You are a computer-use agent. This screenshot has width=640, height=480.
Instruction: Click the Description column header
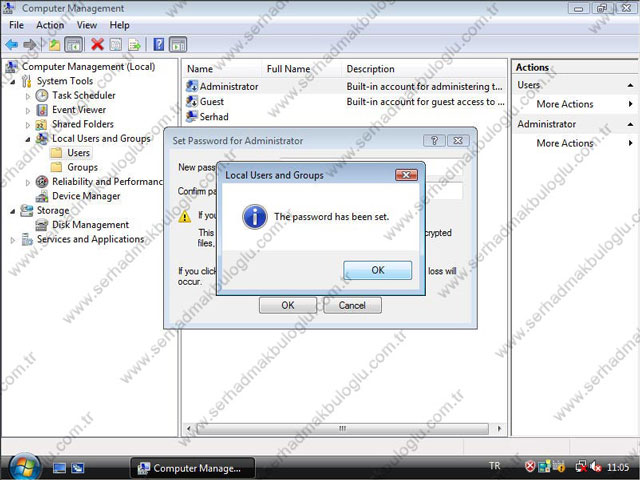[423, 69]
